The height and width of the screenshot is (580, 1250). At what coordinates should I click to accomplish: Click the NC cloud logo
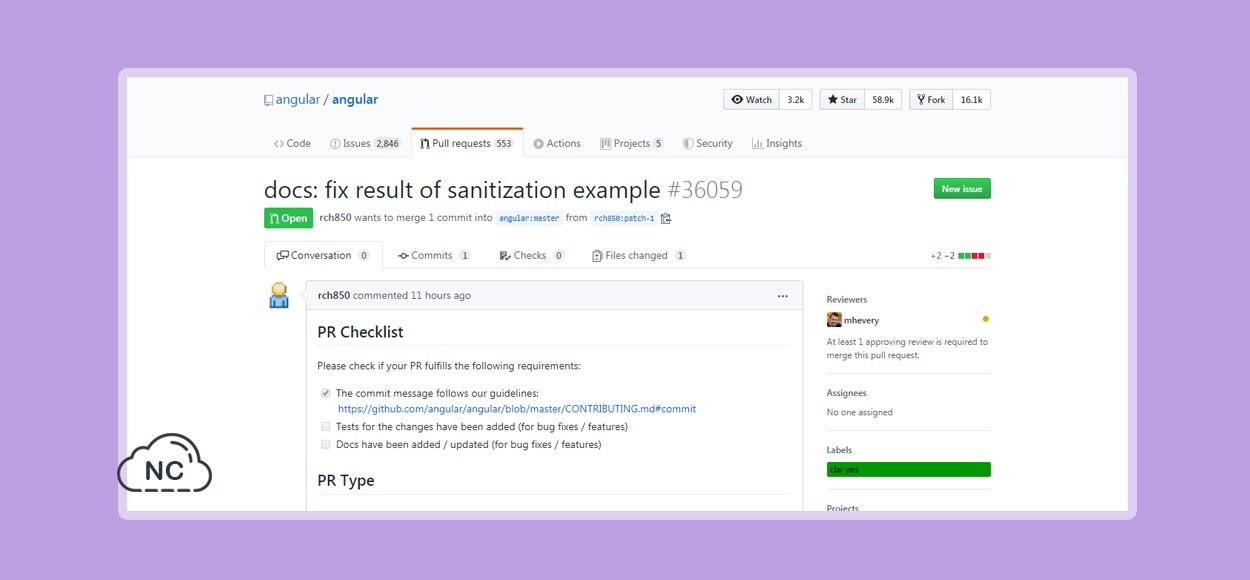point(165,463)
